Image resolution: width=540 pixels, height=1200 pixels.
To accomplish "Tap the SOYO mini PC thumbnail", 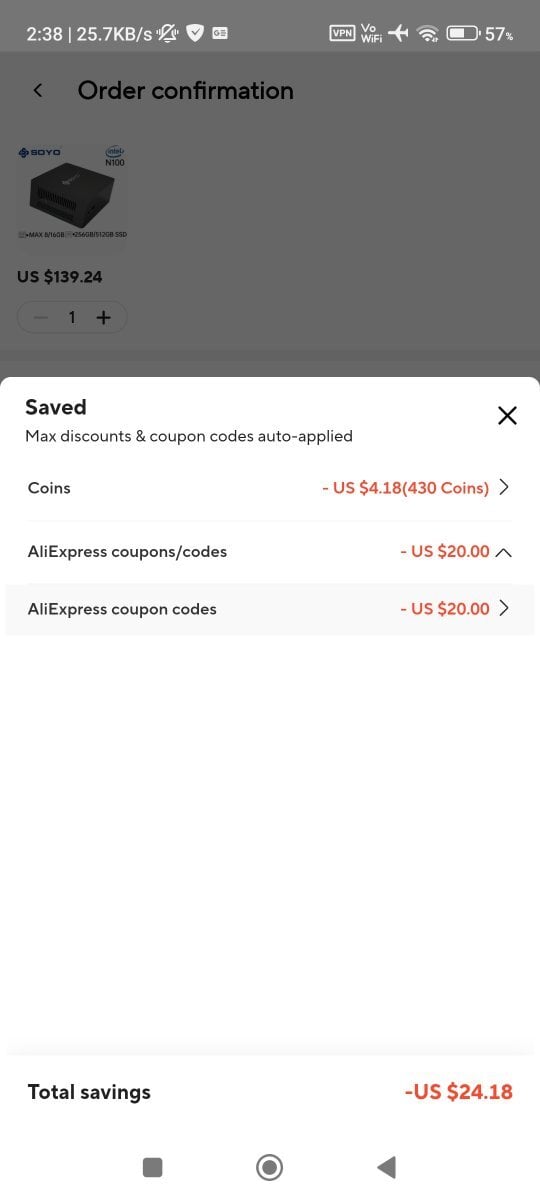I will (x=73, y=192).
